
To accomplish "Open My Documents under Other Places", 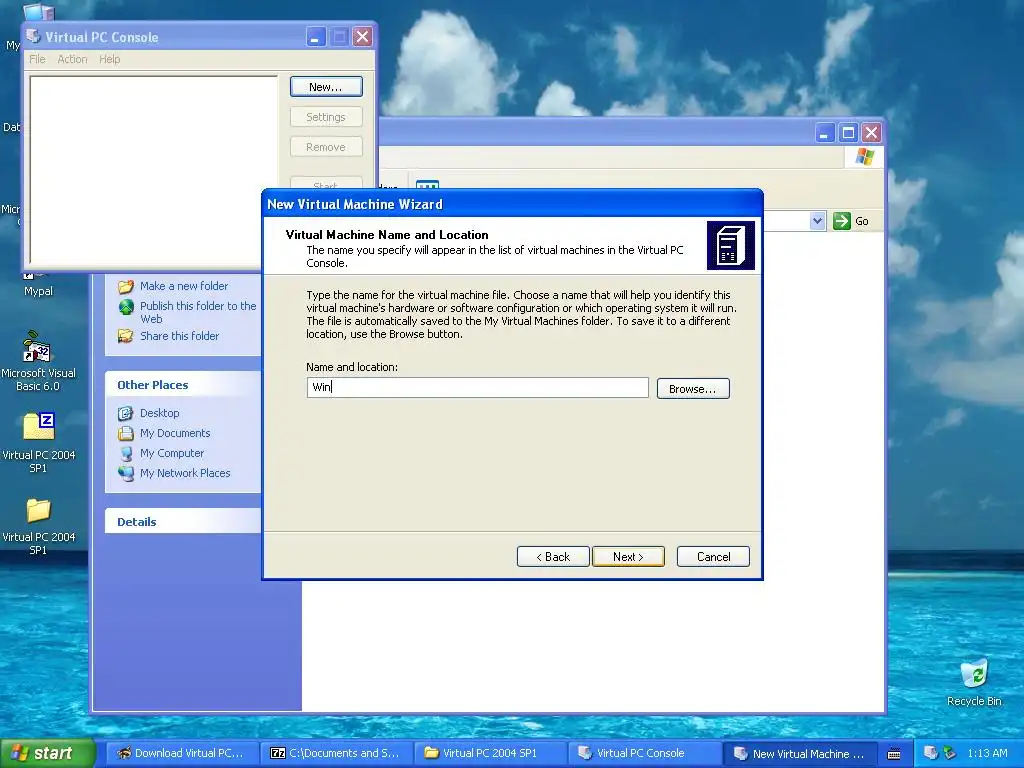I will click(175, 433).
